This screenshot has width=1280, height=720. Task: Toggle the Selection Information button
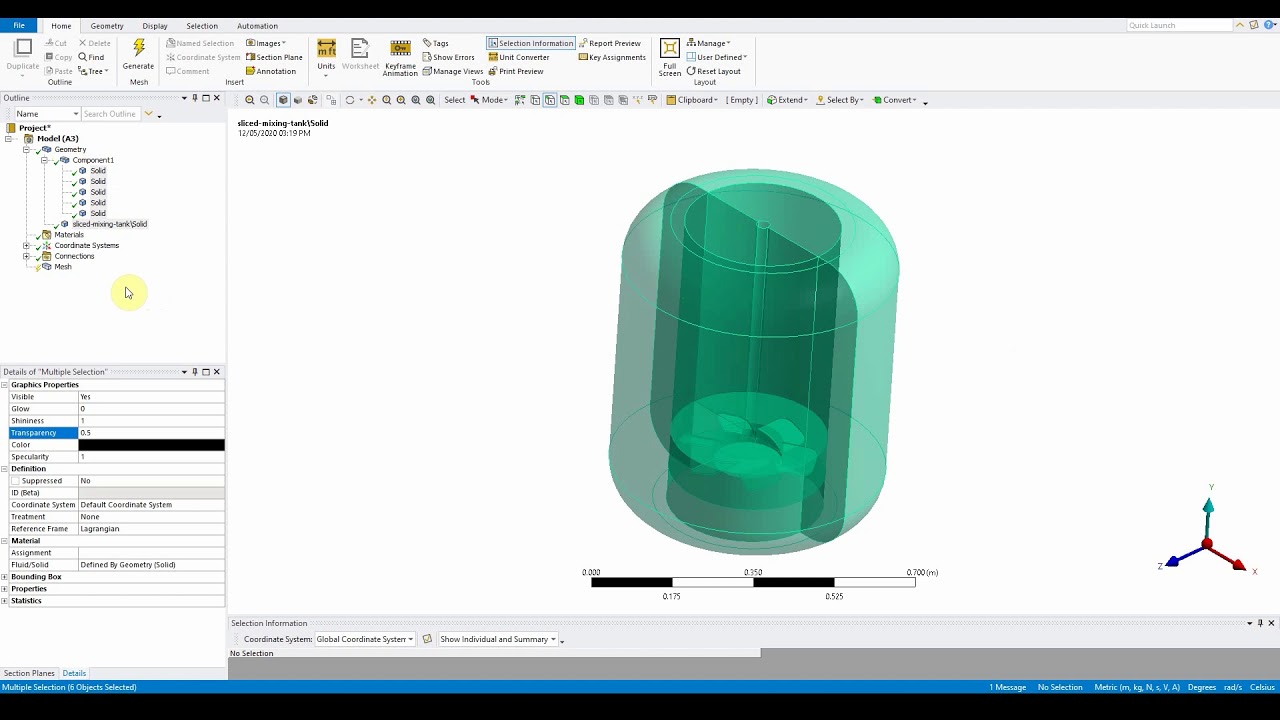coord(531,43)
